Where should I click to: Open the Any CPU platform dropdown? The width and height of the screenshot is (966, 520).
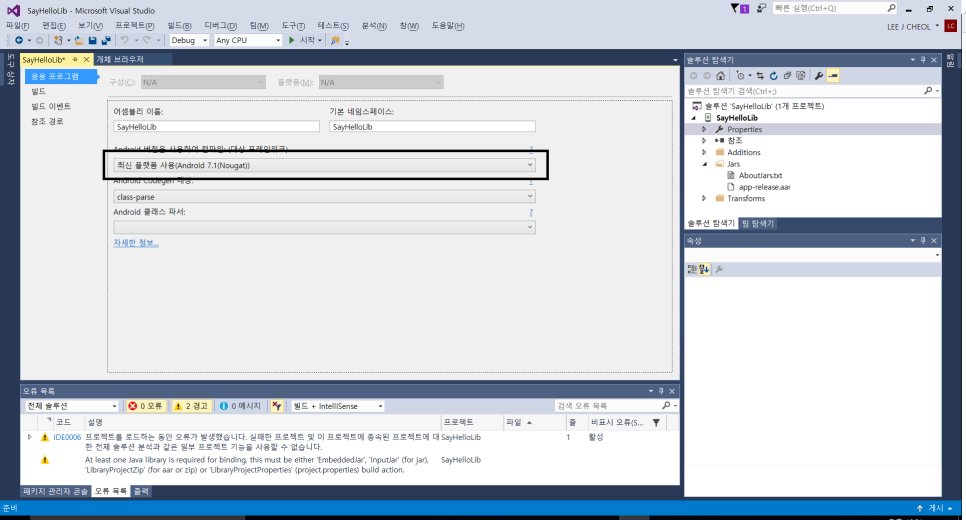pyautogui.click(x=248, y=40)
